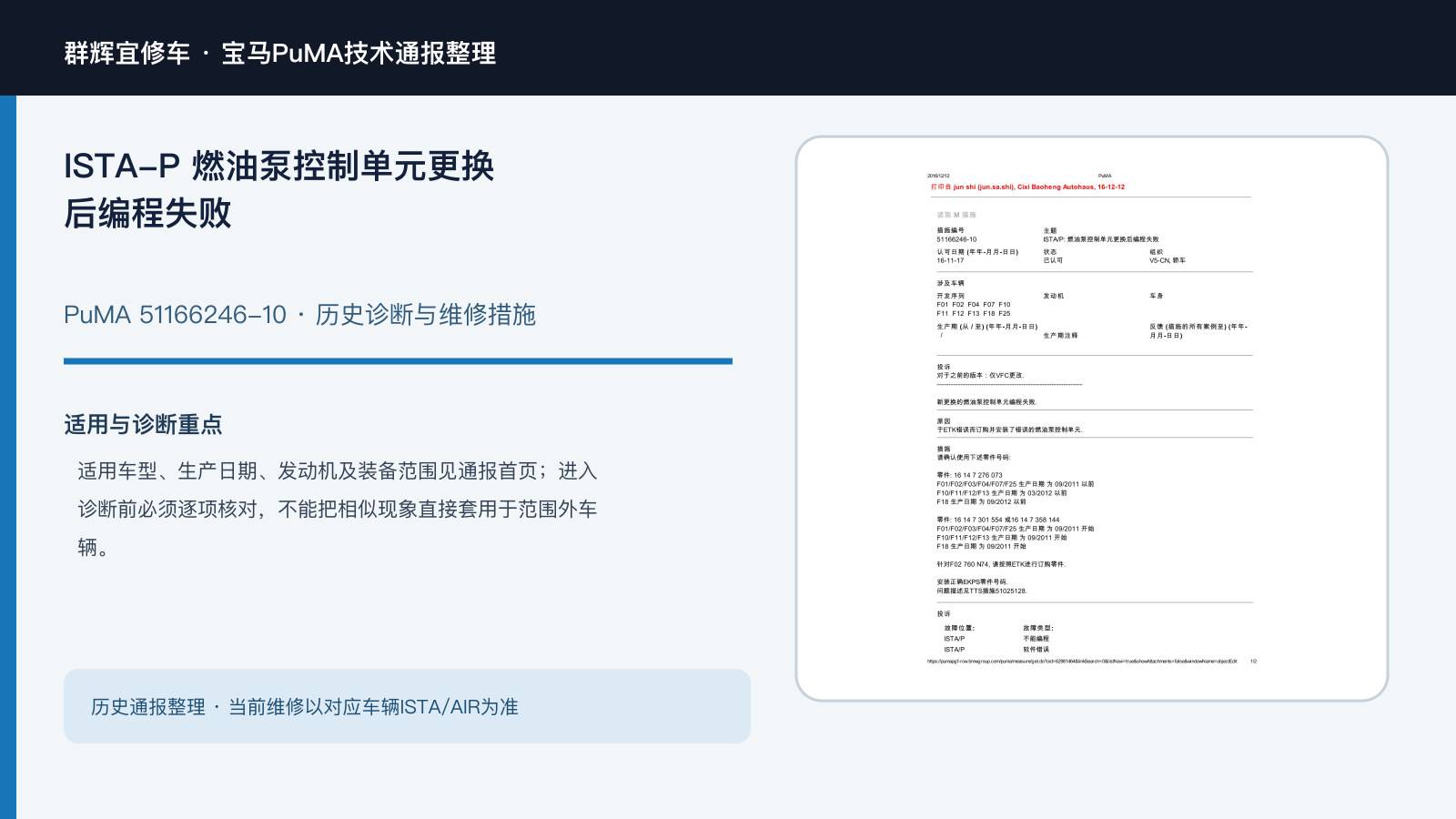
Task: Click the dark navy header bar
Action: click(728, 47)
